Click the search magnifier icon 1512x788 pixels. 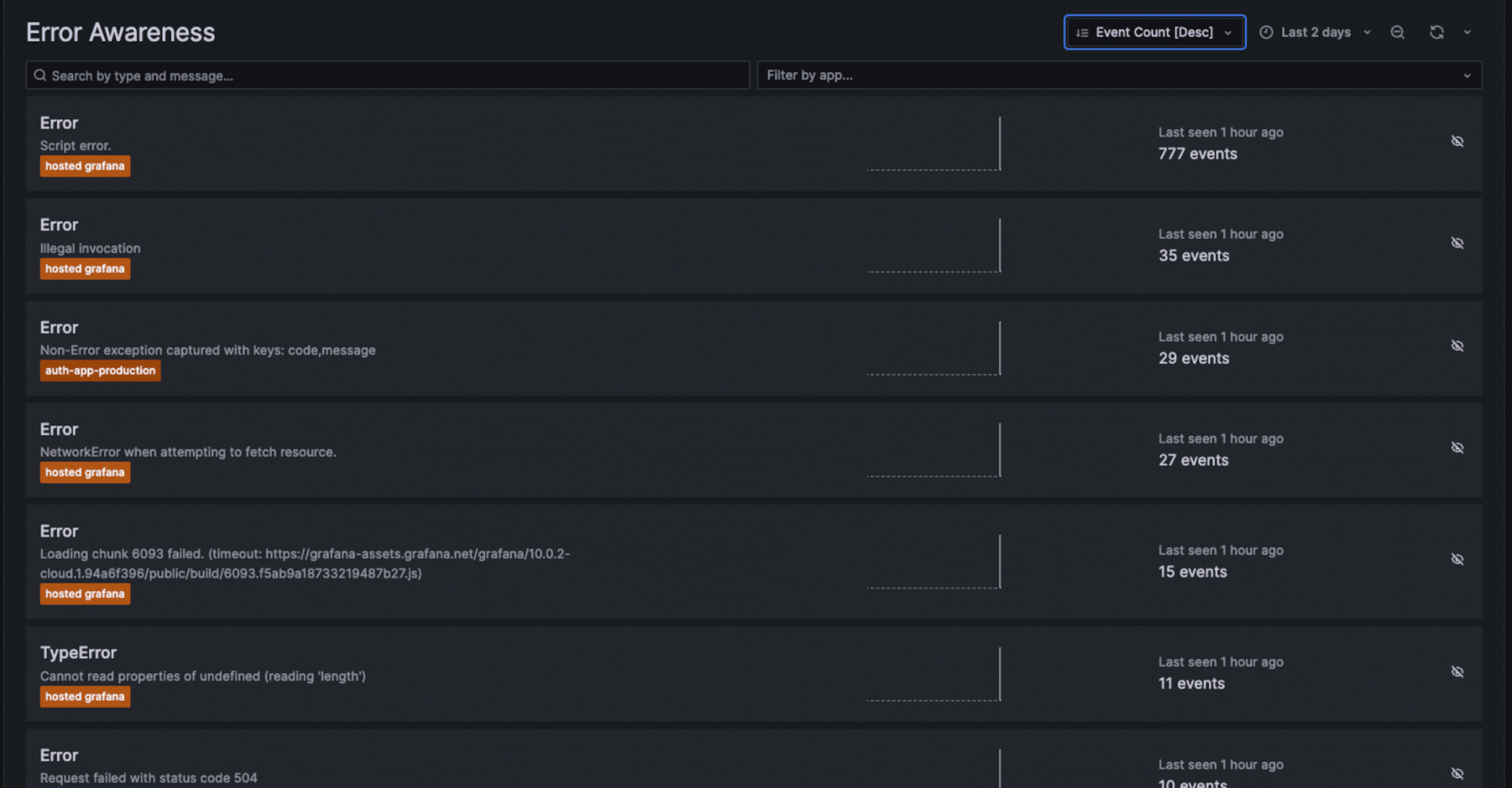coord(40,76)
